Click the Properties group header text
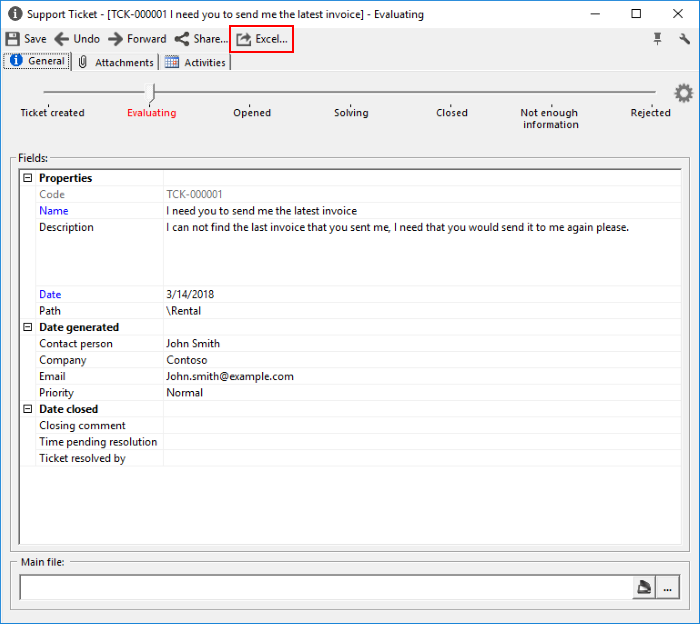 pyautogui.click(x=66, y=178)
